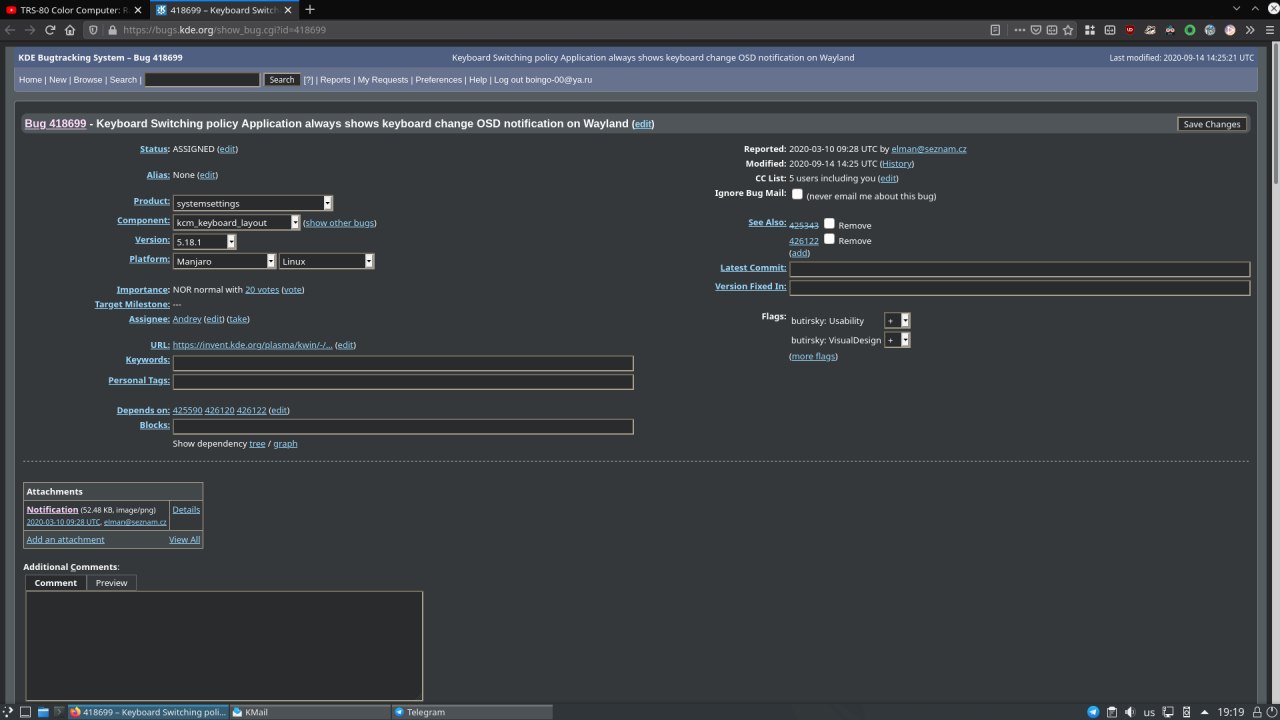Lock the screen from the panel
This screenshot has width=1280, height=720.
pyautogui.click(x=1258, y=712)
